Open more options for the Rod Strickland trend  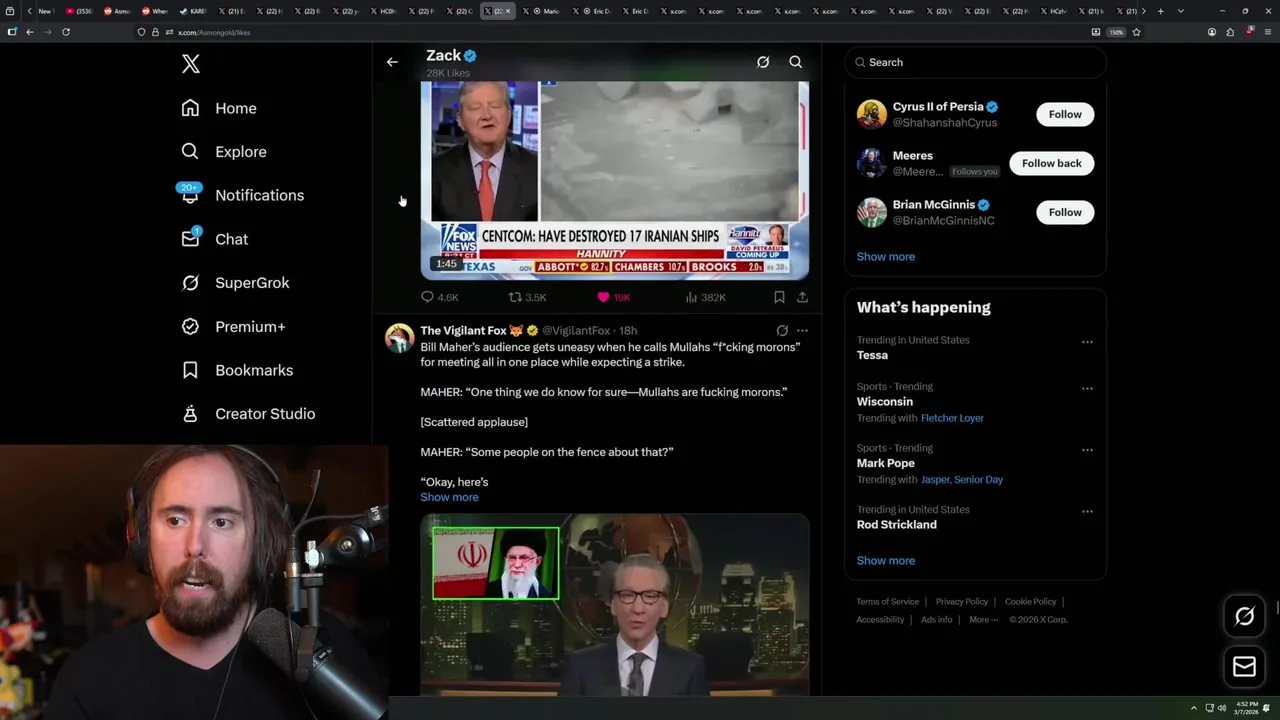[1087, 512]
